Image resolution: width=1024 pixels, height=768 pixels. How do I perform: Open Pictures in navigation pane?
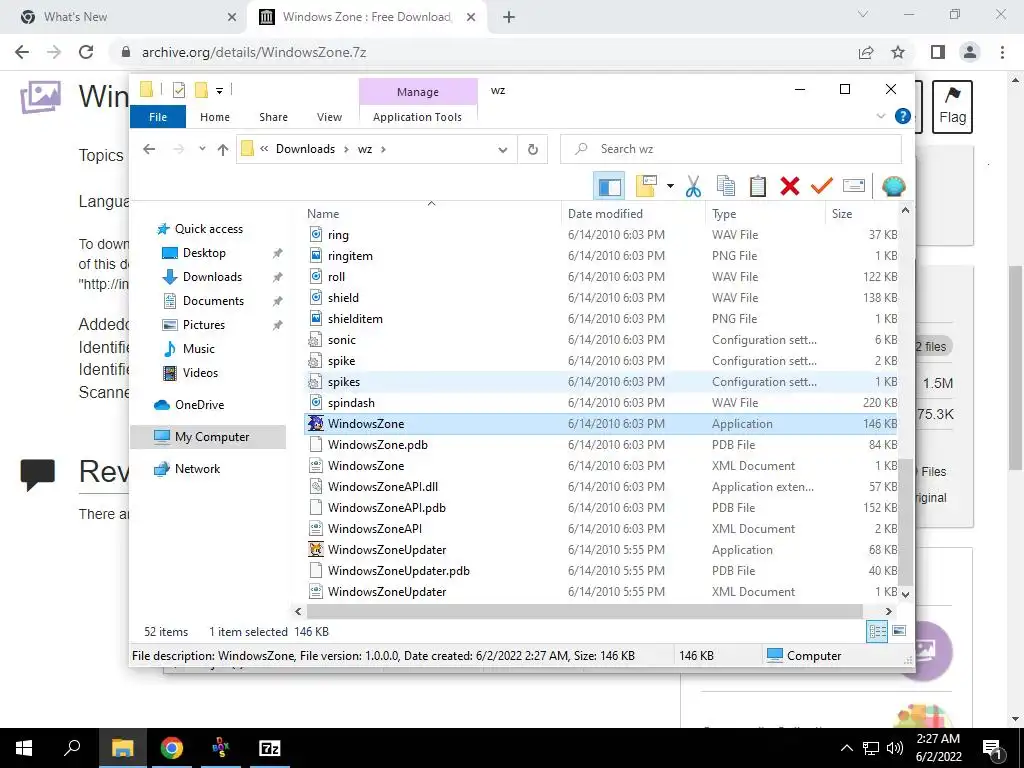[x=204, y=325]
